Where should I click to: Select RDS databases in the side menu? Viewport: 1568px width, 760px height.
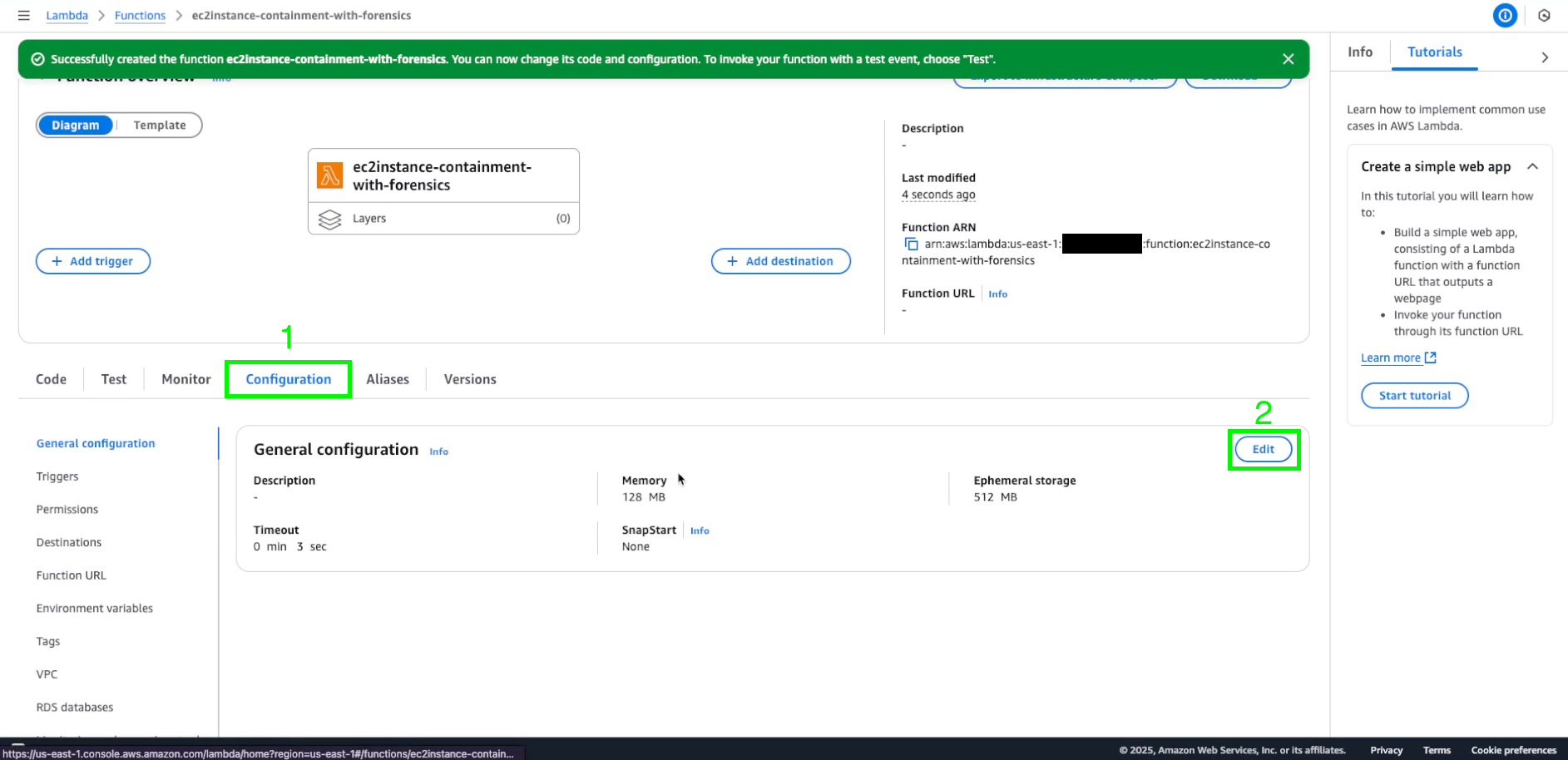tap(75, 708)
